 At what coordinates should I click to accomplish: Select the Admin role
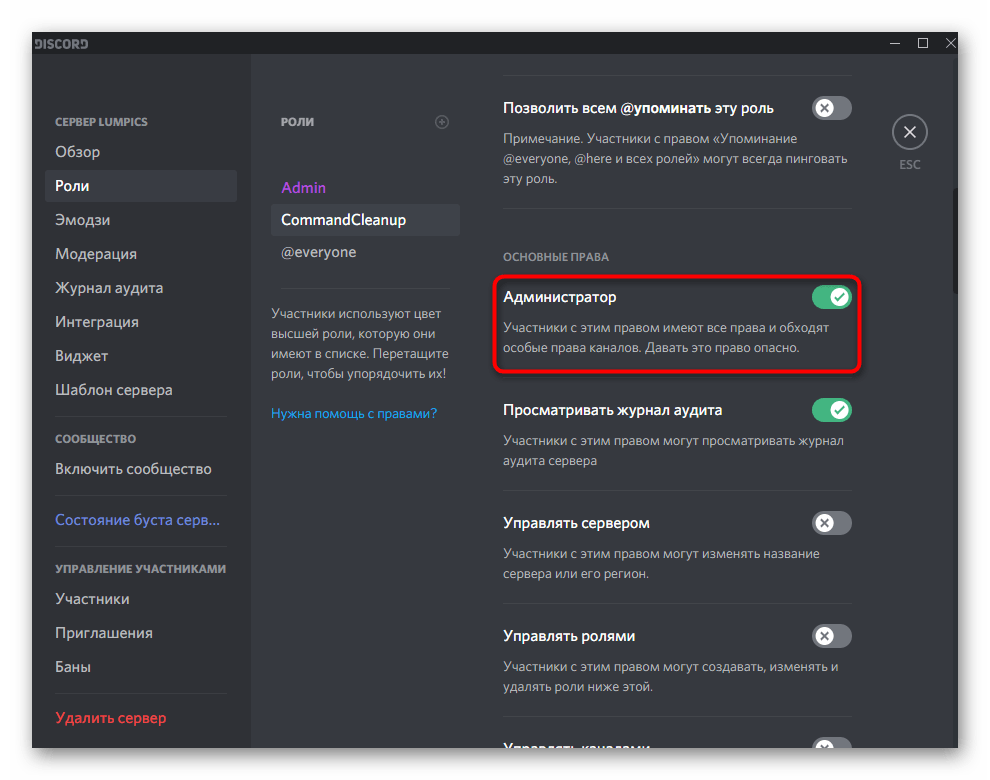[x=365, y=188]
